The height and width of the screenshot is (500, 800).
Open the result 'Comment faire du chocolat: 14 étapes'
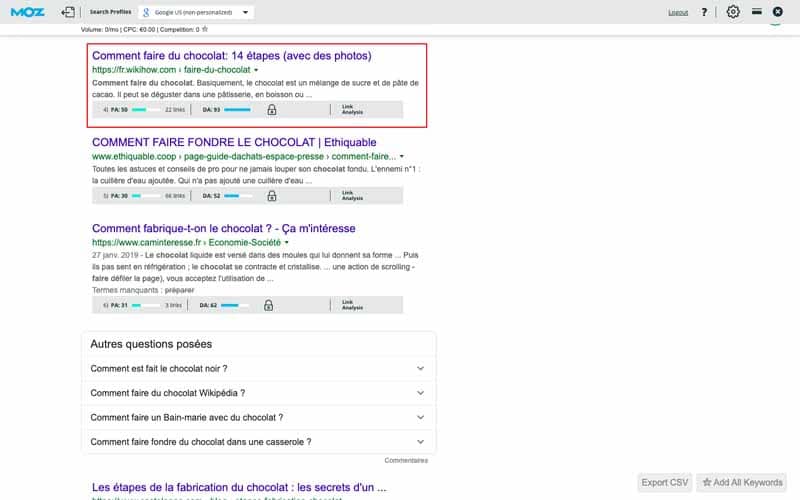tap(232, 56)
